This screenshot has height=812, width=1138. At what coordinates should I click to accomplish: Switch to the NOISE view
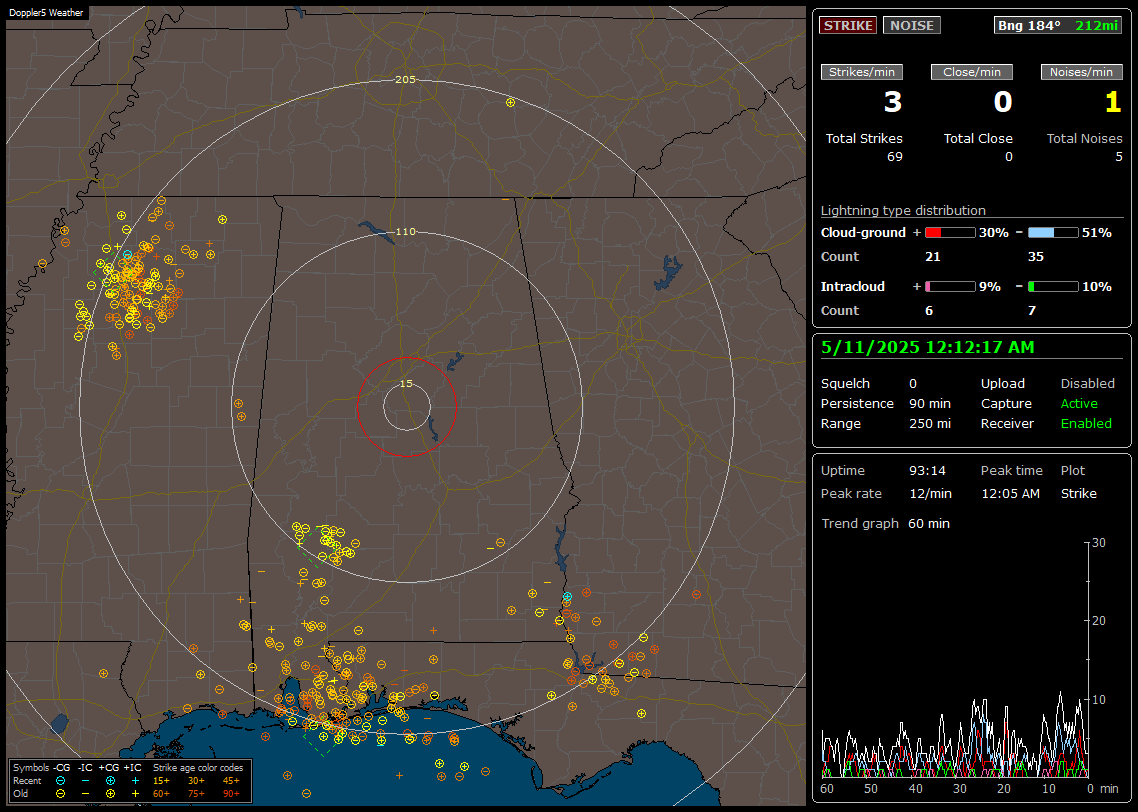(x=912, y=25)
